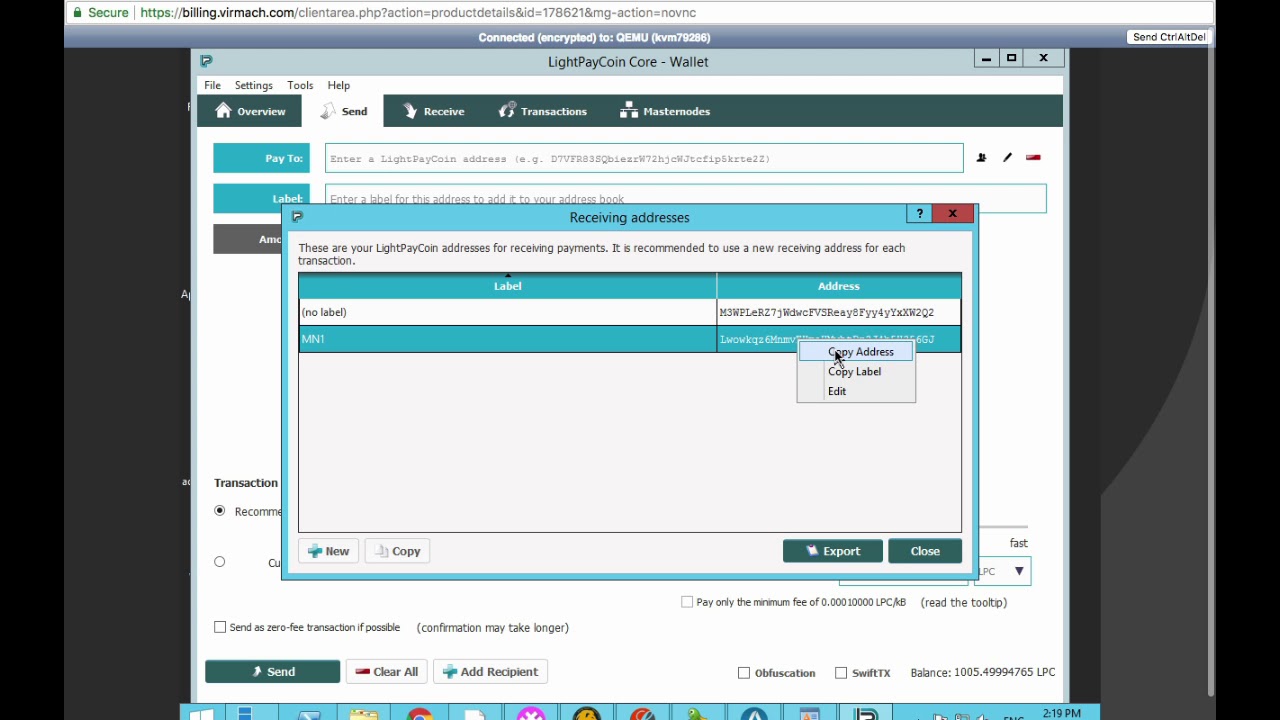Click the "(read the tooltip)" text
Viewport: 1280px width, 720px height.
[x=964, y=602]
